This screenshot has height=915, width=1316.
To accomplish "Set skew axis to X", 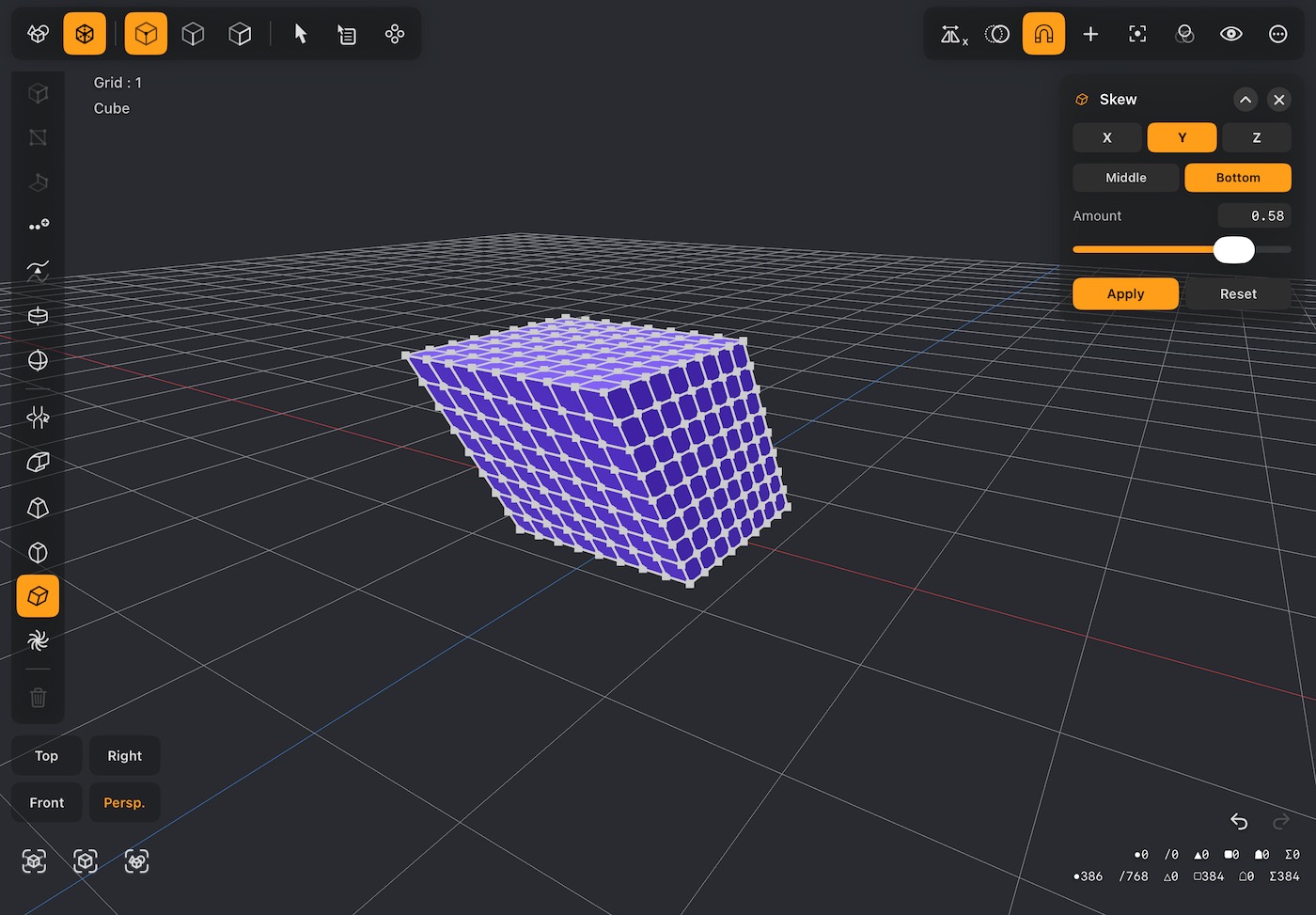I will coord(1107,137).
